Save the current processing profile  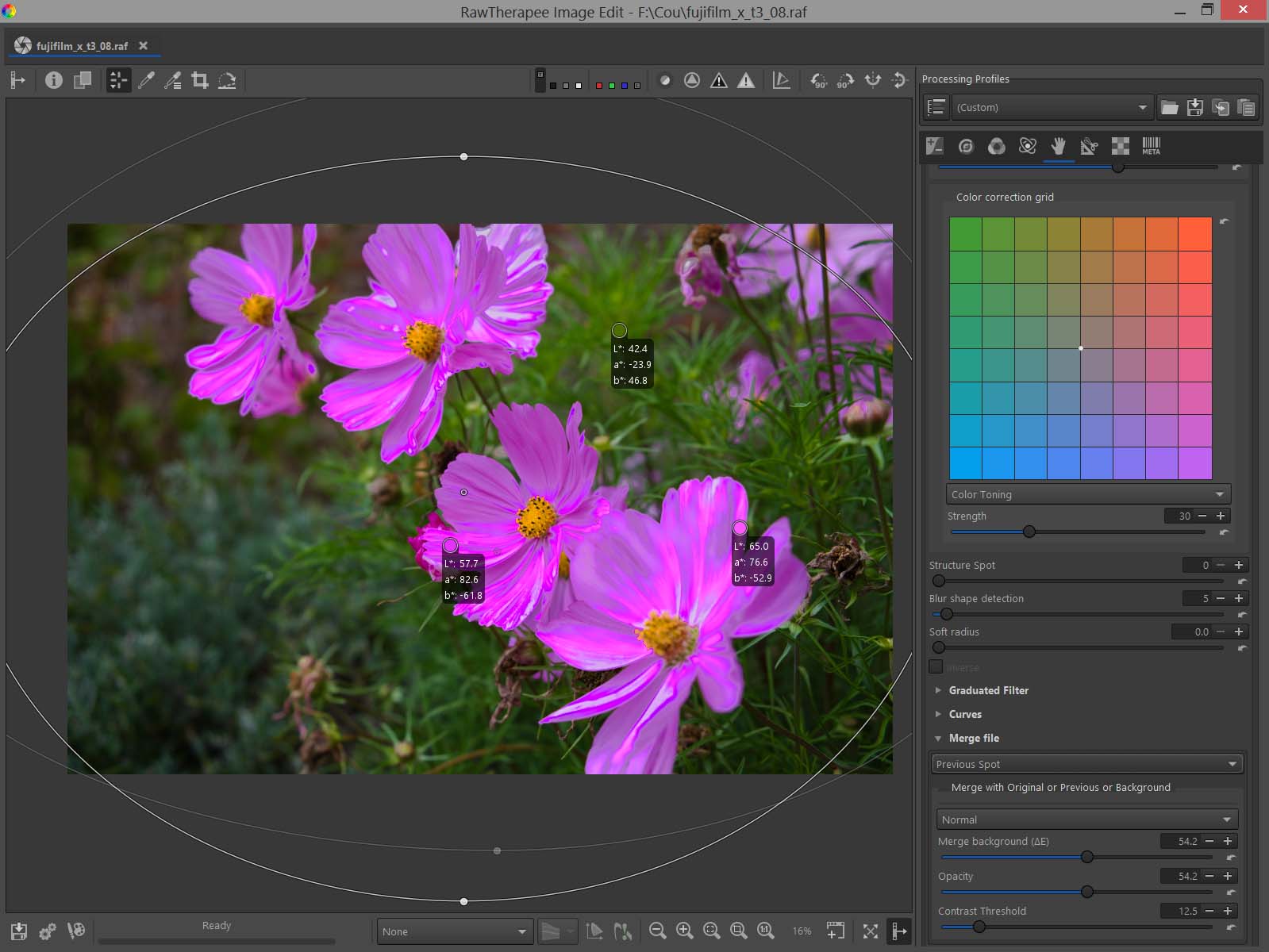(1194, 108)
